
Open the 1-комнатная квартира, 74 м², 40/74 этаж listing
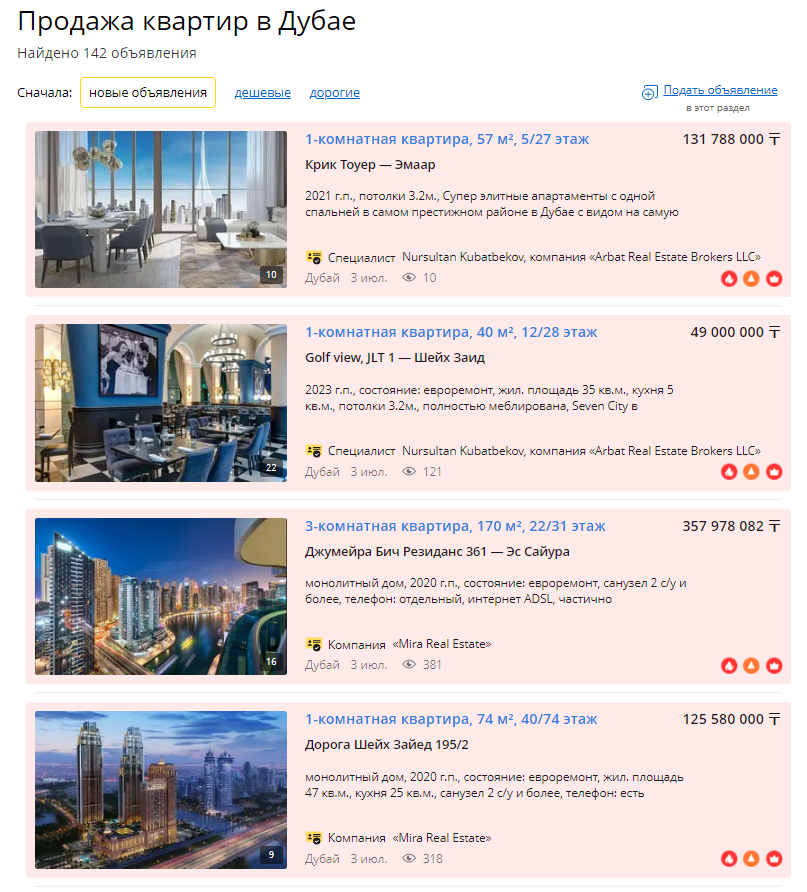(451, 720)
